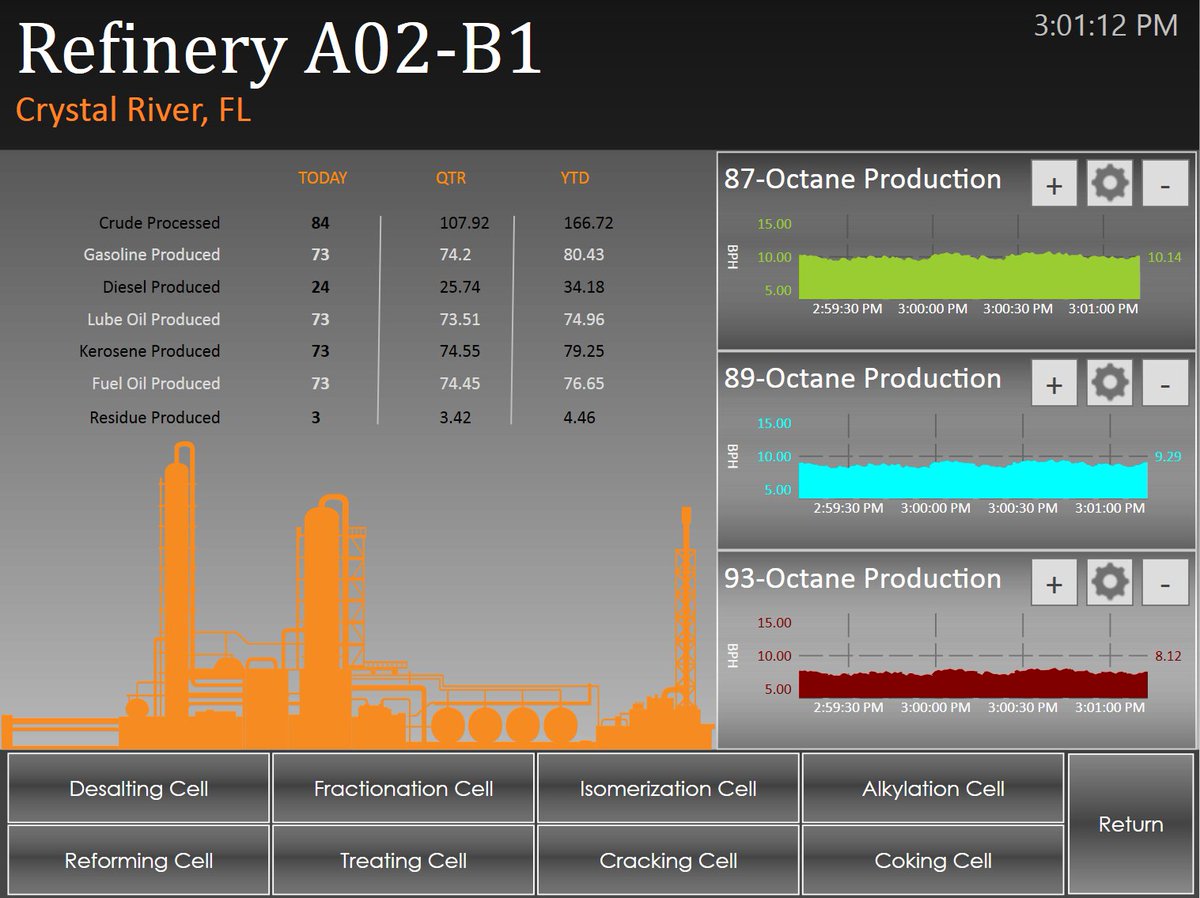
Task: Click the minus button on 89-Octane Production
Action: 1165,383
